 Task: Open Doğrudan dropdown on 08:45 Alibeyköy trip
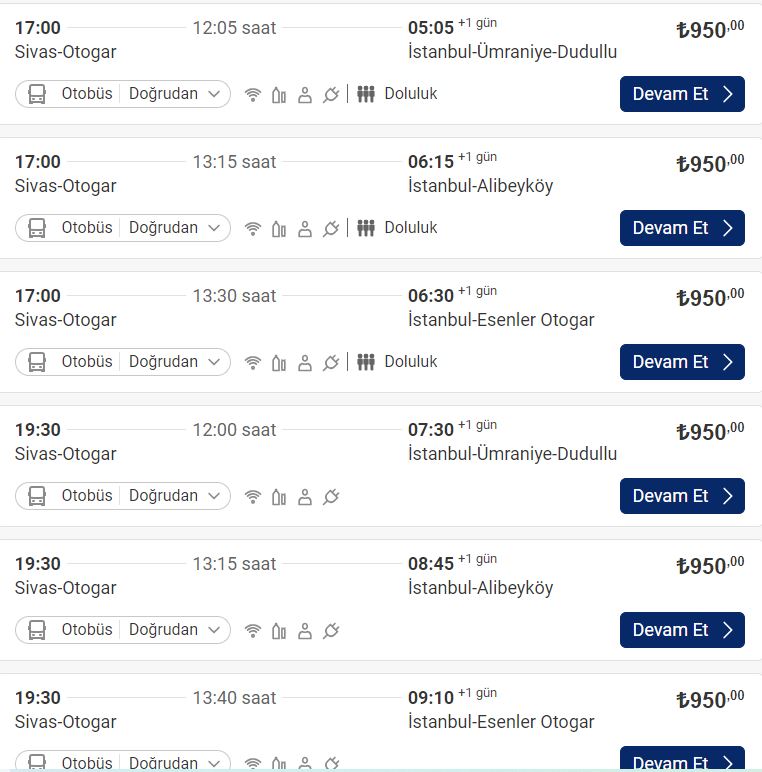click(175, 630)
